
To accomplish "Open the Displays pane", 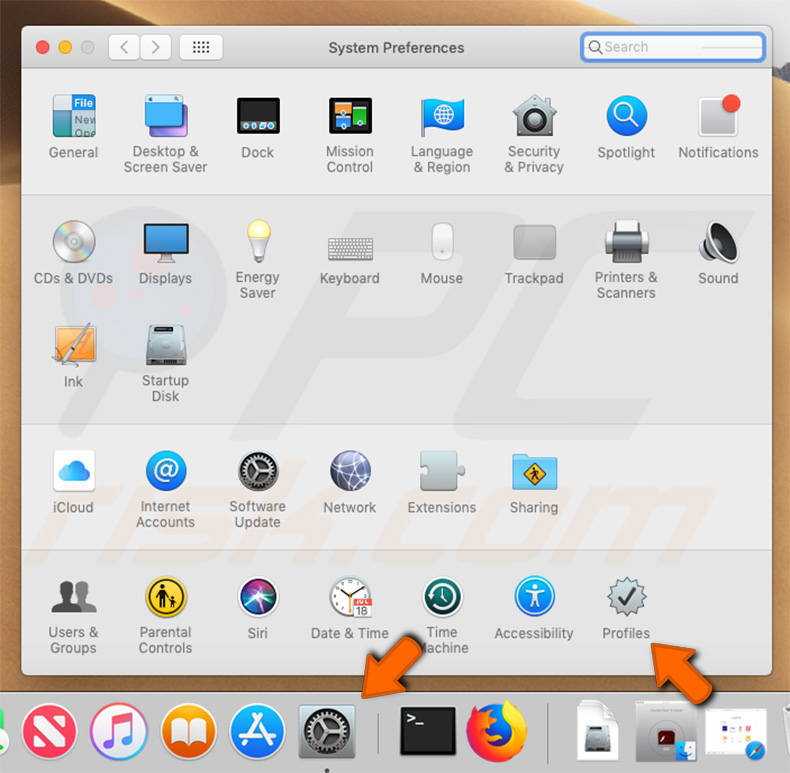I will pyautogui.click(x=166, y=242).
